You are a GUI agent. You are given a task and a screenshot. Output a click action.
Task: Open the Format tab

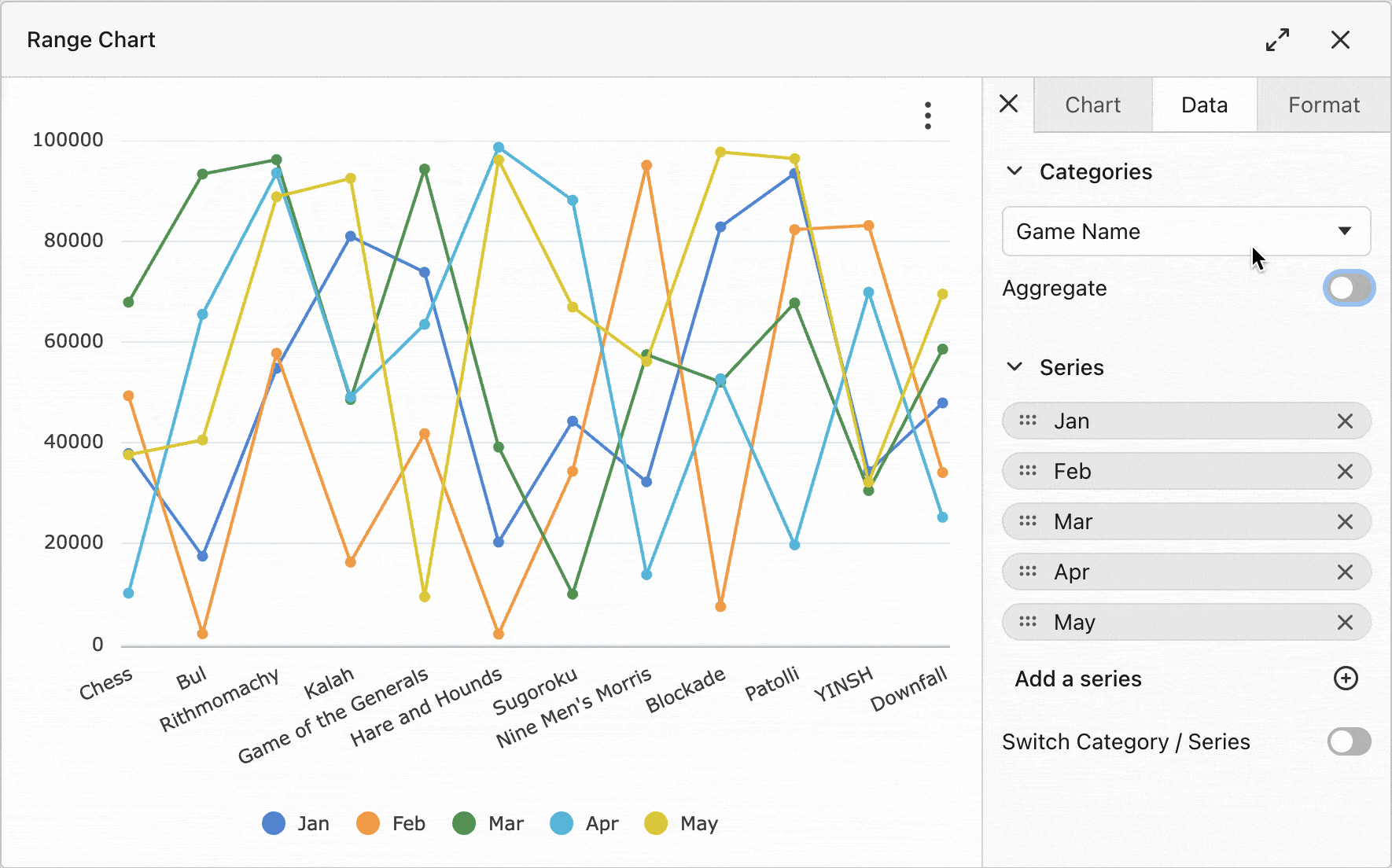1324,105
